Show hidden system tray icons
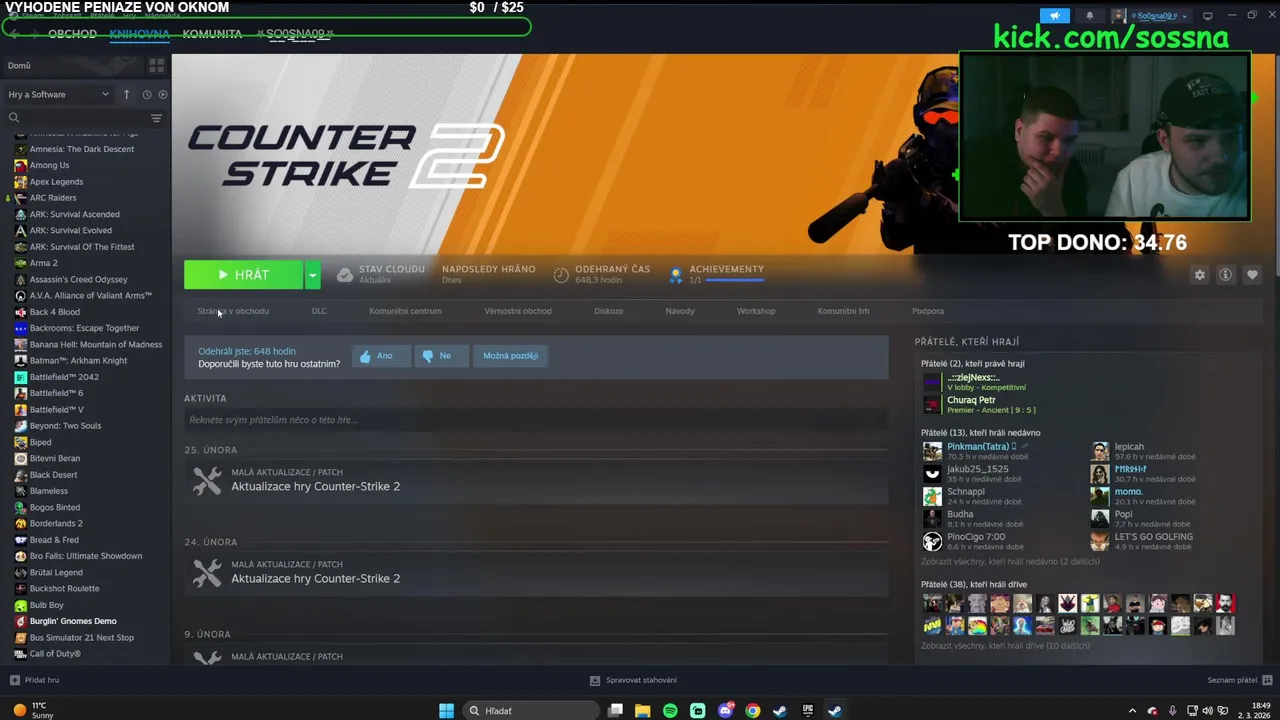The width and height of the screenshot is (1280, 720). (1132, 711)
